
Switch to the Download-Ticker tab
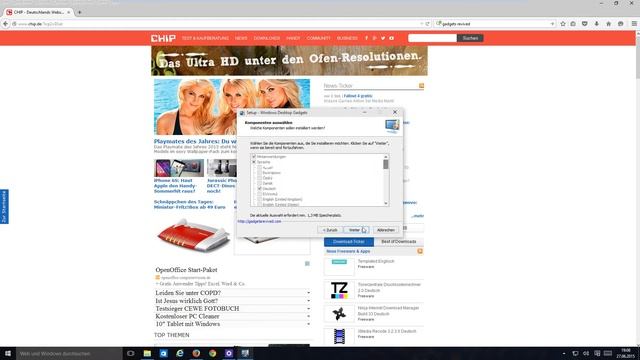click(349, 242)
